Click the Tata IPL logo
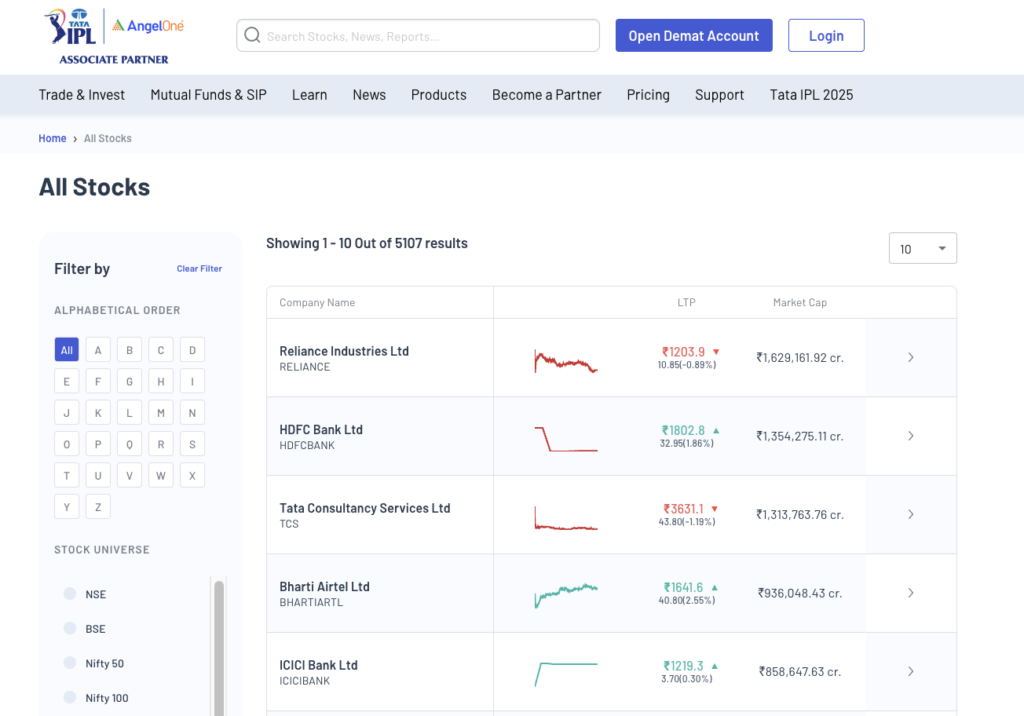The height and width of the screenshot is (716, 1024). (71, 27)
